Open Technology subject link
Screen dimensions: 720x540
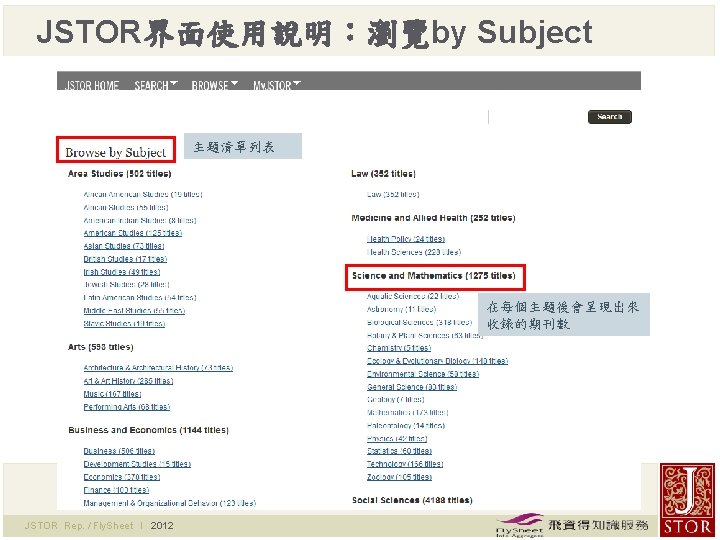405,464
